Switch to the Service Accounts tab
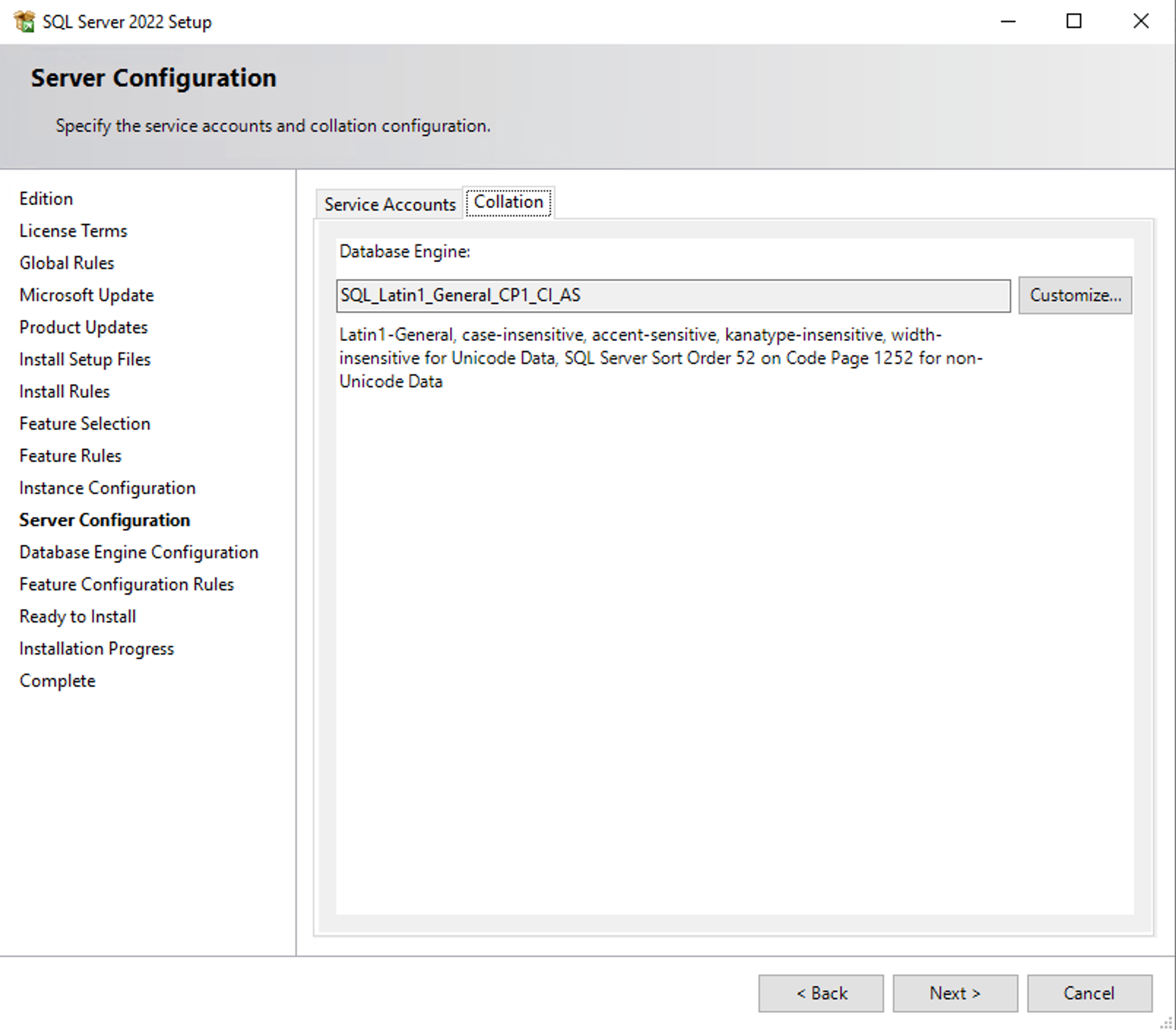 389,205
